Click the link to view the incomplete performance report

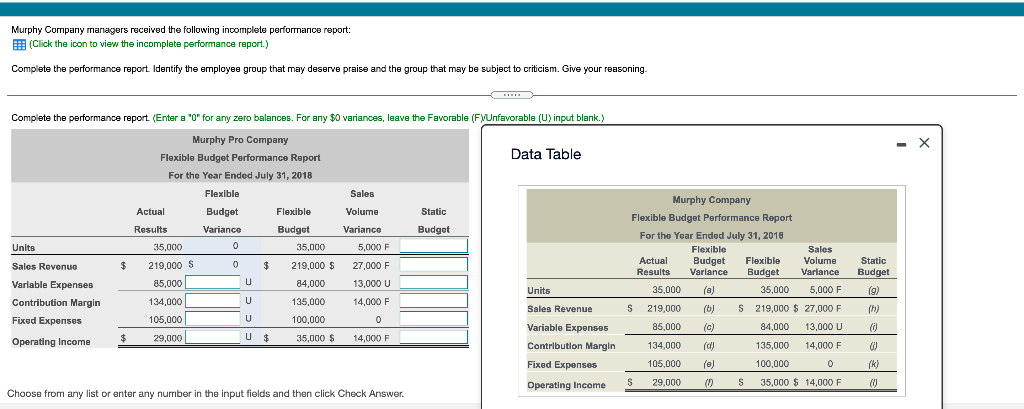coord(148,44)
